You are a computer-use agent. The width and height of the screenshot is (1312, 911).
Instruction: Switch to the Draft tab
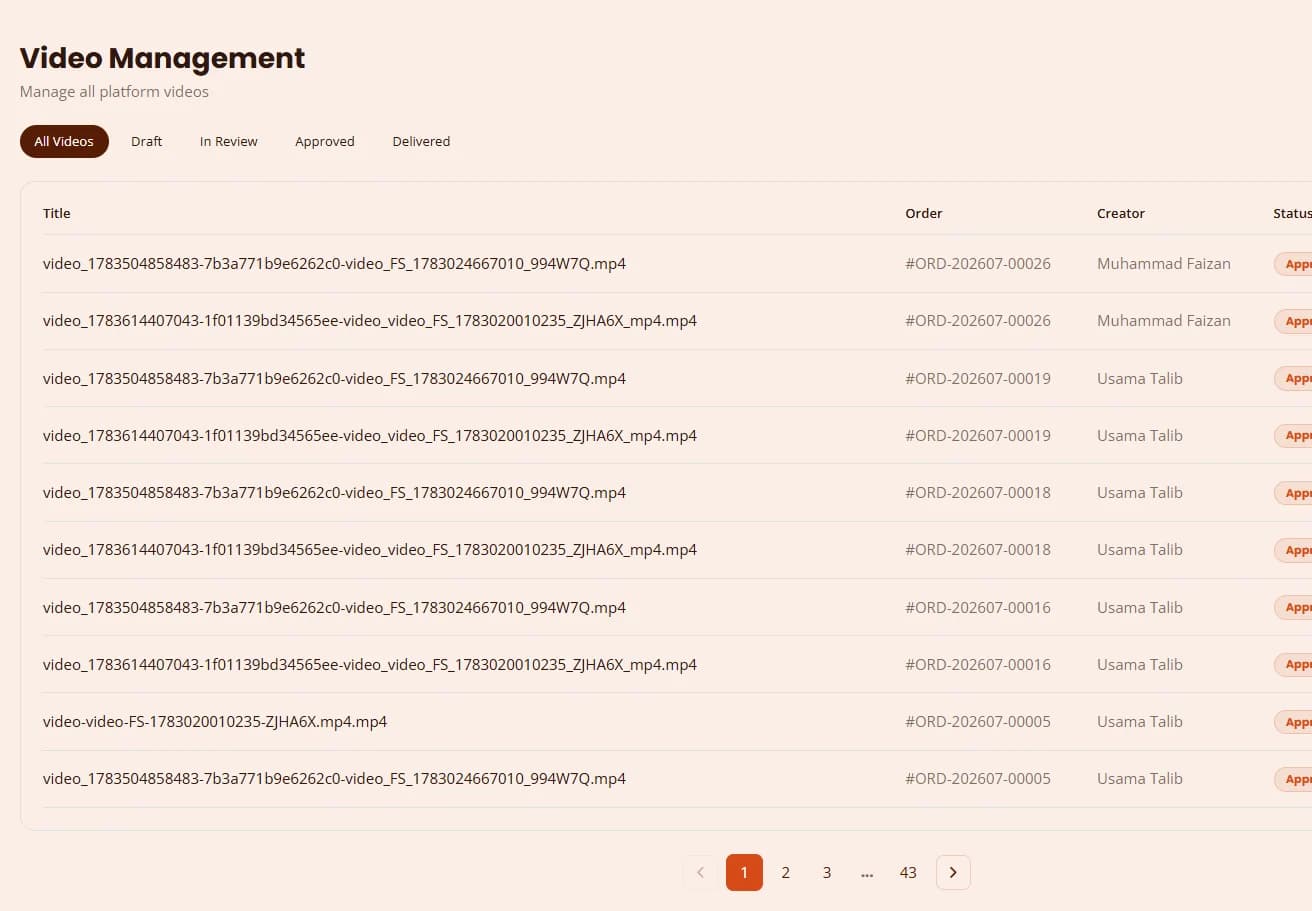coord(146,141)
